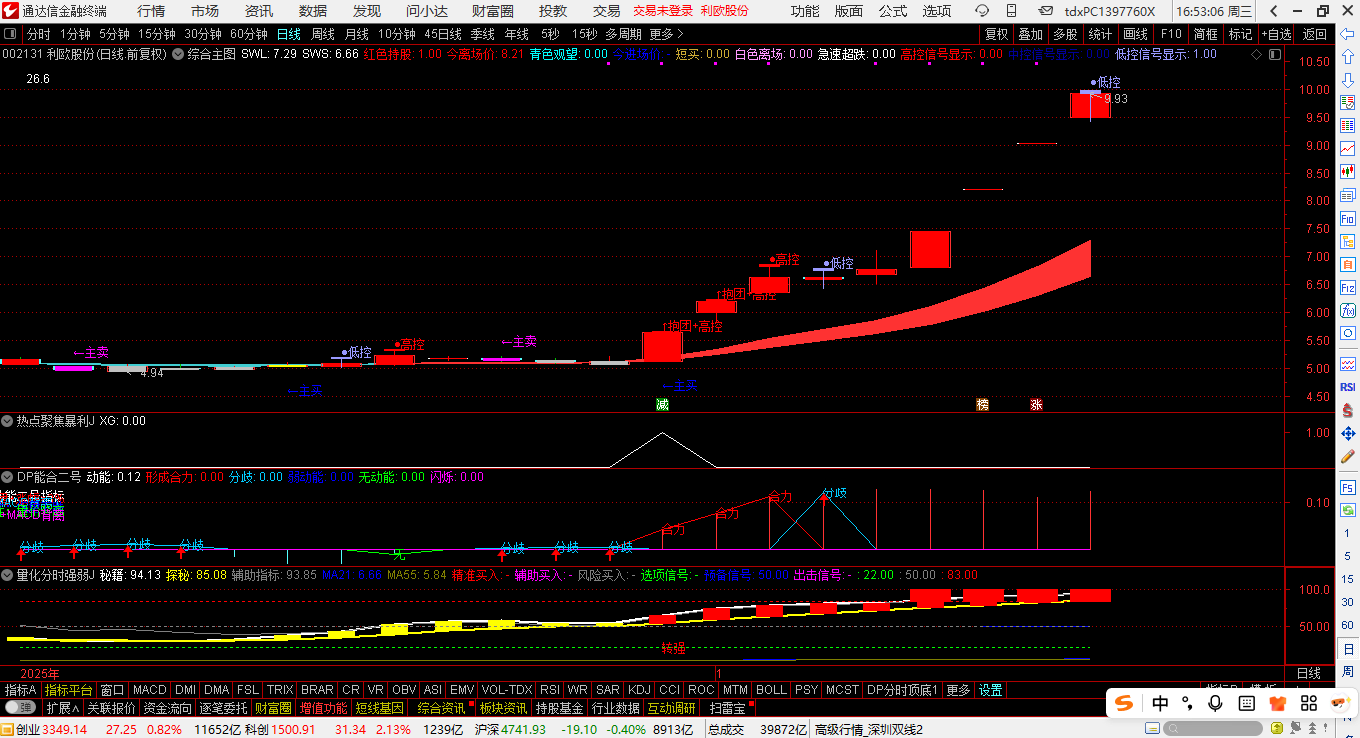This screenshot has height=738, width=1360.
Task: Open the 资金流向 tab
Action: click(167, 708)
